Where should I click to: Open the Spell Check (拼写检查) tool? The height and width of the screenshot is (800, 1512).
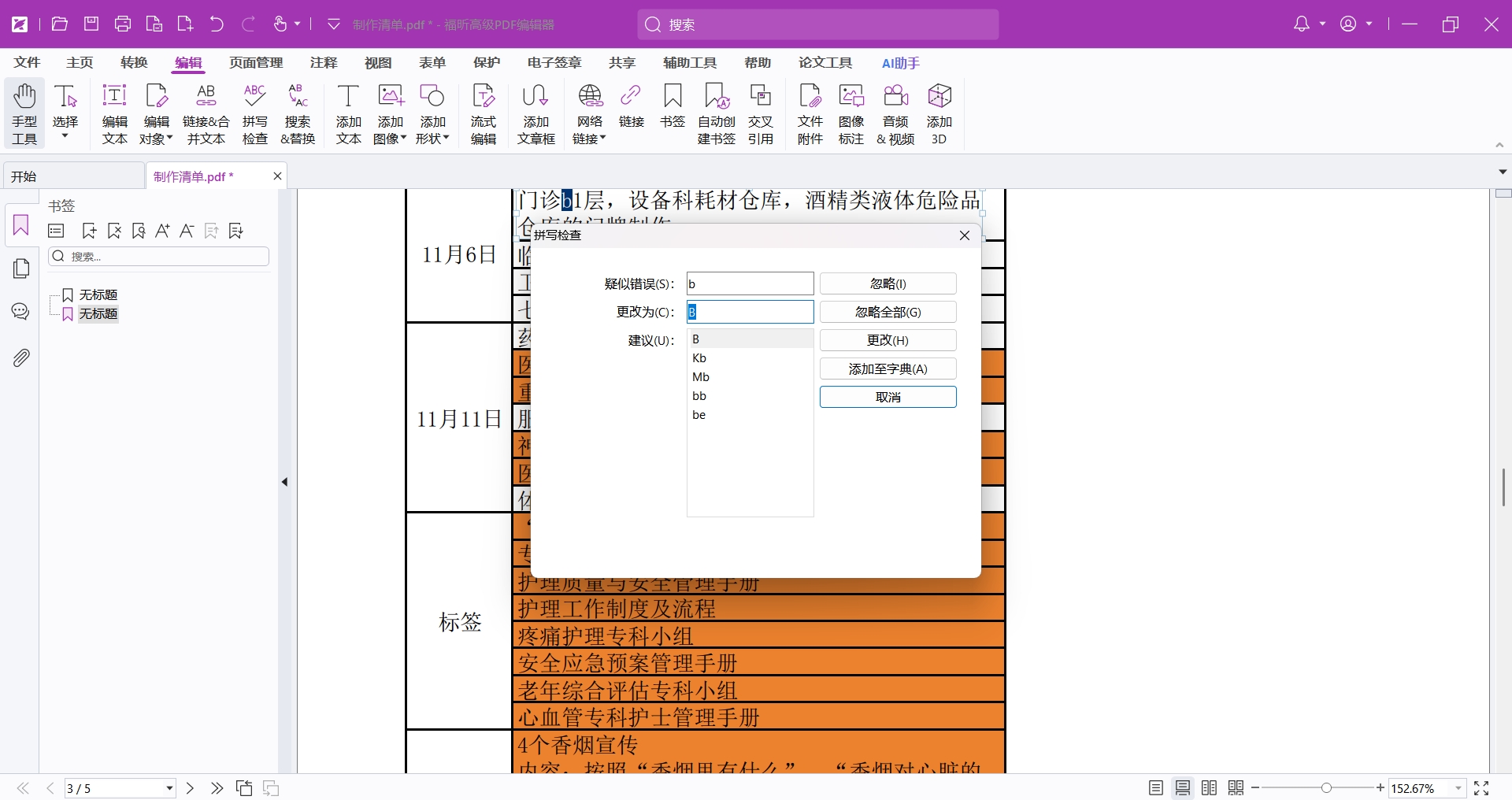tap(254, 113)
